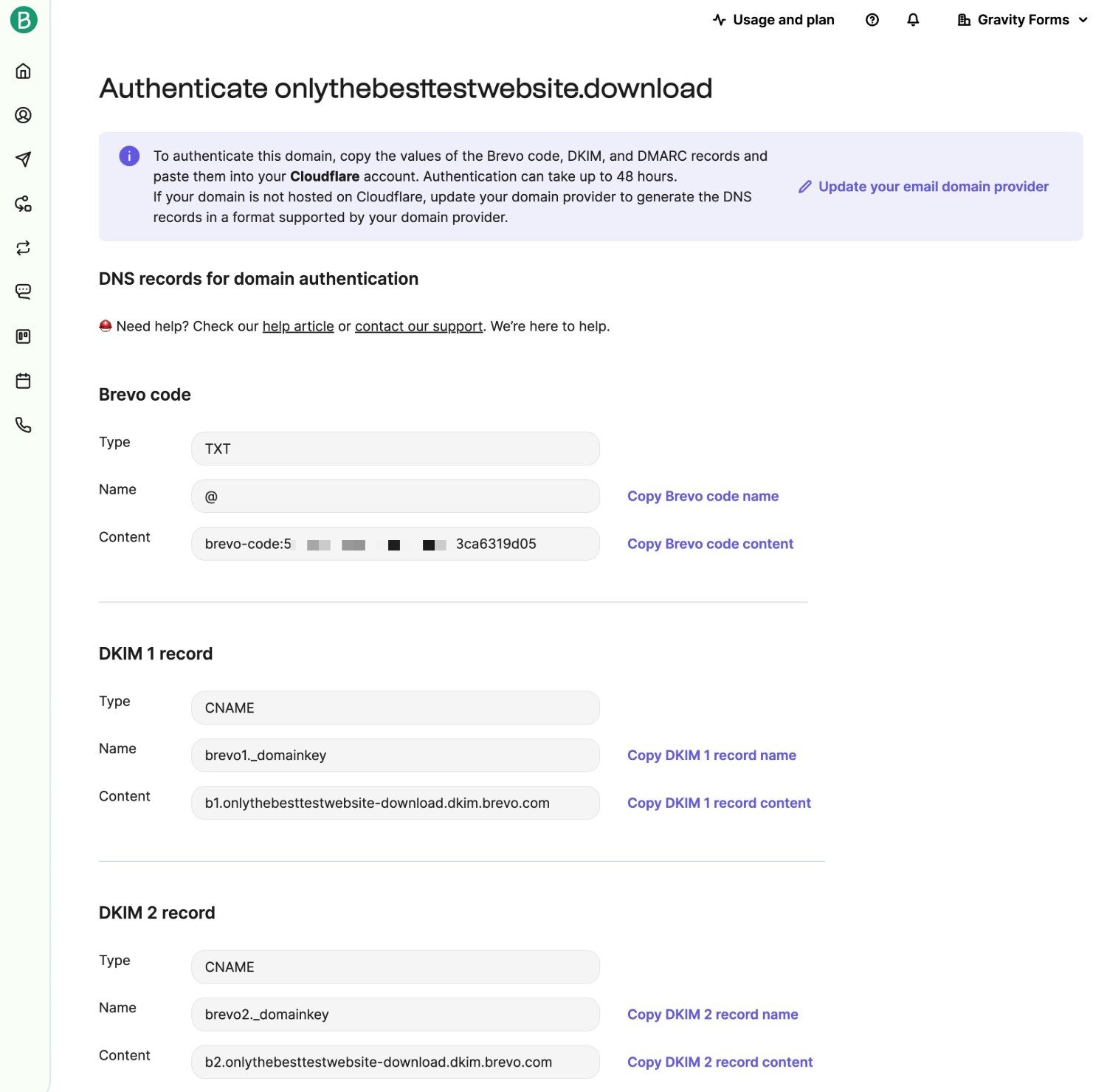Click the DKIM 2 record heading
Viewport: 1107px width, 1092px height.
tap(157, 913)
